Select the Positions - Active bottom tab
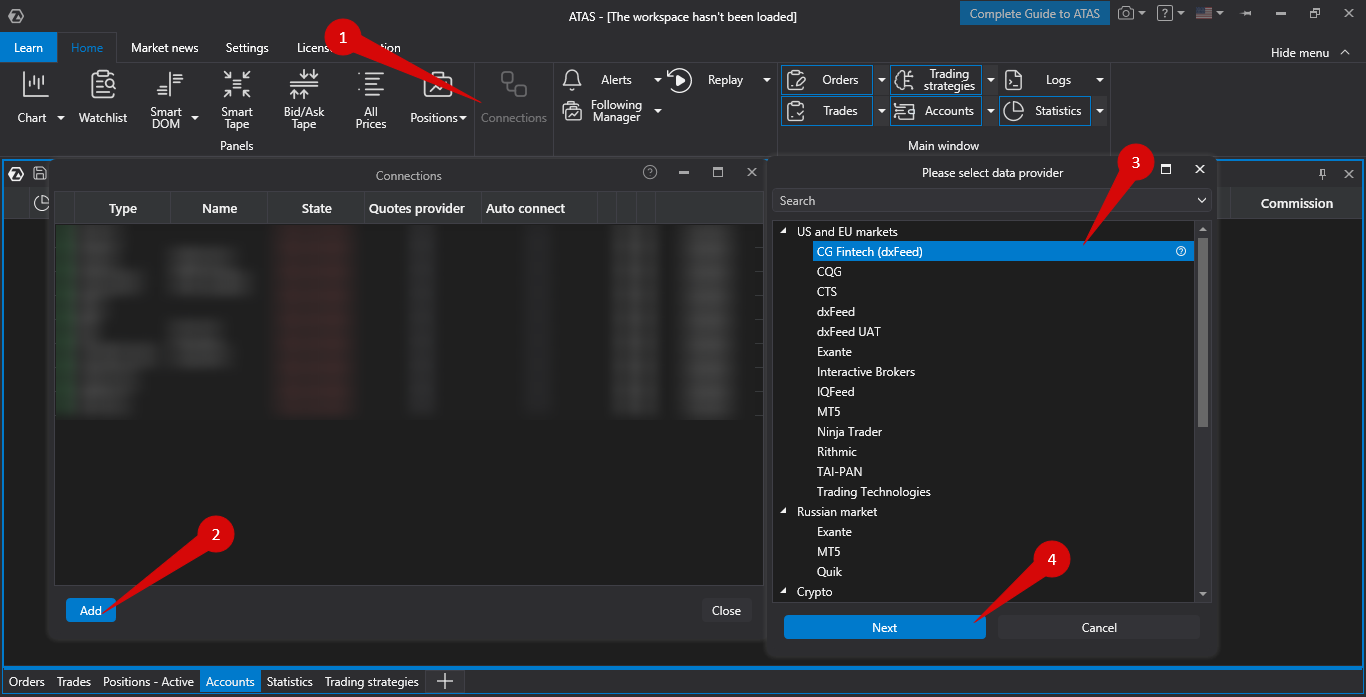Screen dimensions: 1366x697 148,682
